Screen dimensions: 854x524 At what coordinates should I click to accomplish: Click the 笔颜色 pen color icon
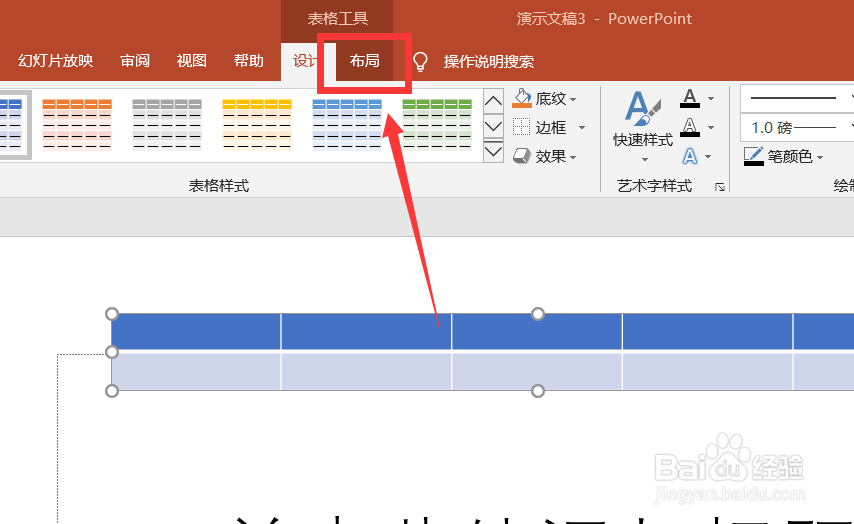coord(754,156)
